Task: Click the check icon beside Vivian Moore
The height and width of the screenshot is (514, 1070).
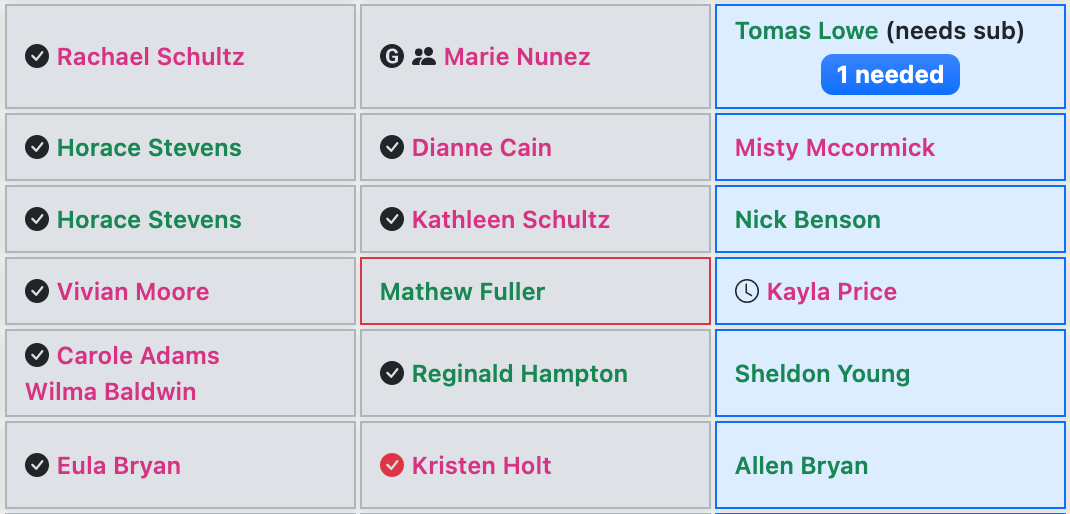Action: pos(37,292)
